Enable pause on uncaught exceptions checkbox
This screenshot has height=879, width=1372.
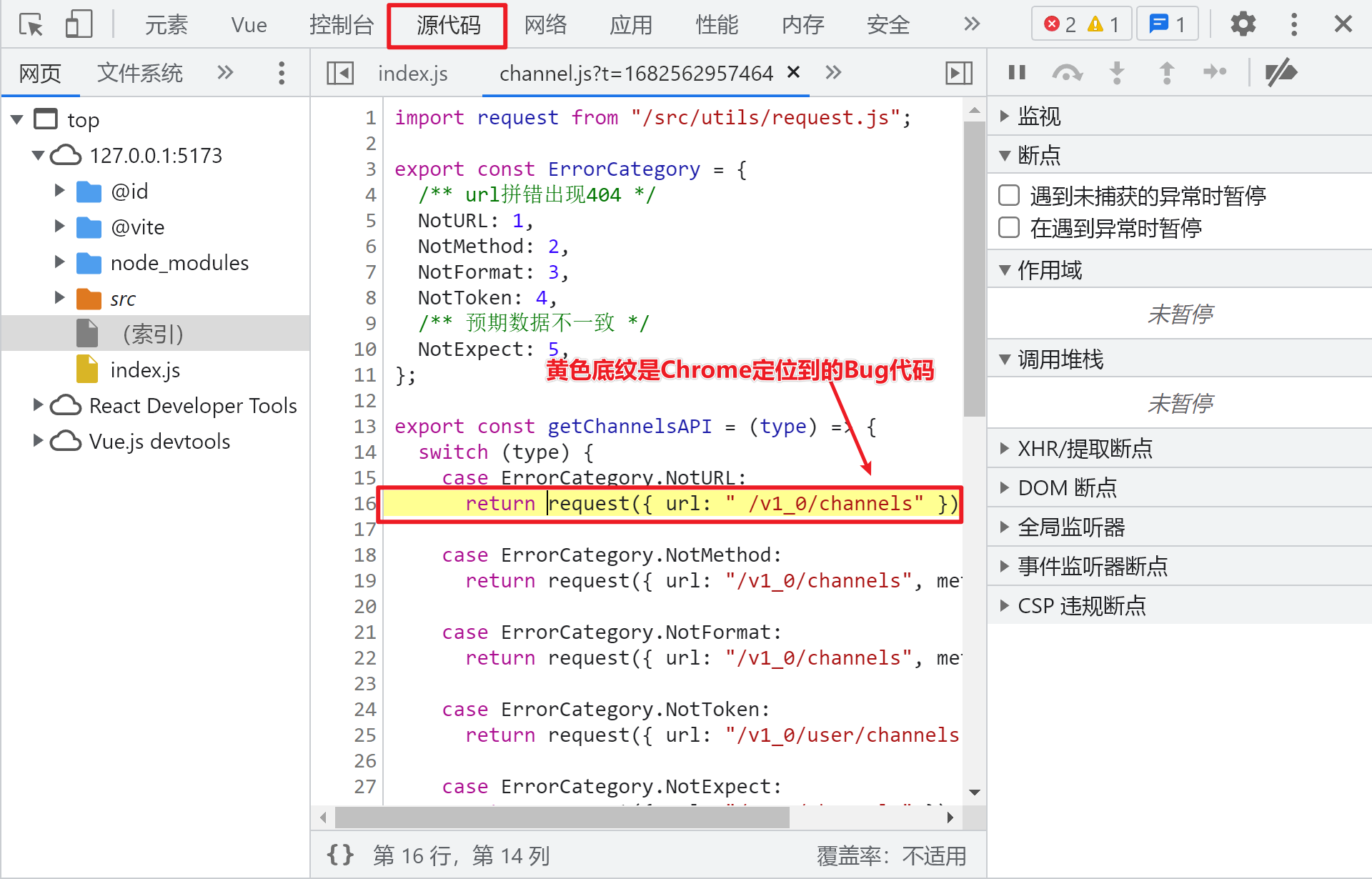(1009, 195)
